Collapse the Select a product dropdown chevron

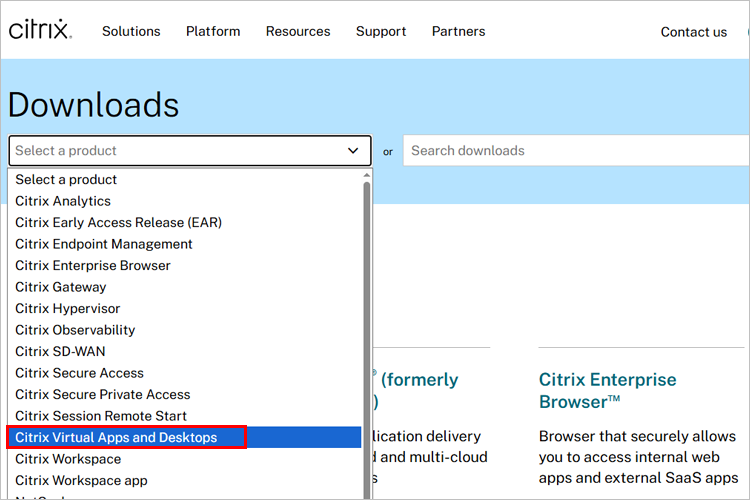click(x=353, y=151)
